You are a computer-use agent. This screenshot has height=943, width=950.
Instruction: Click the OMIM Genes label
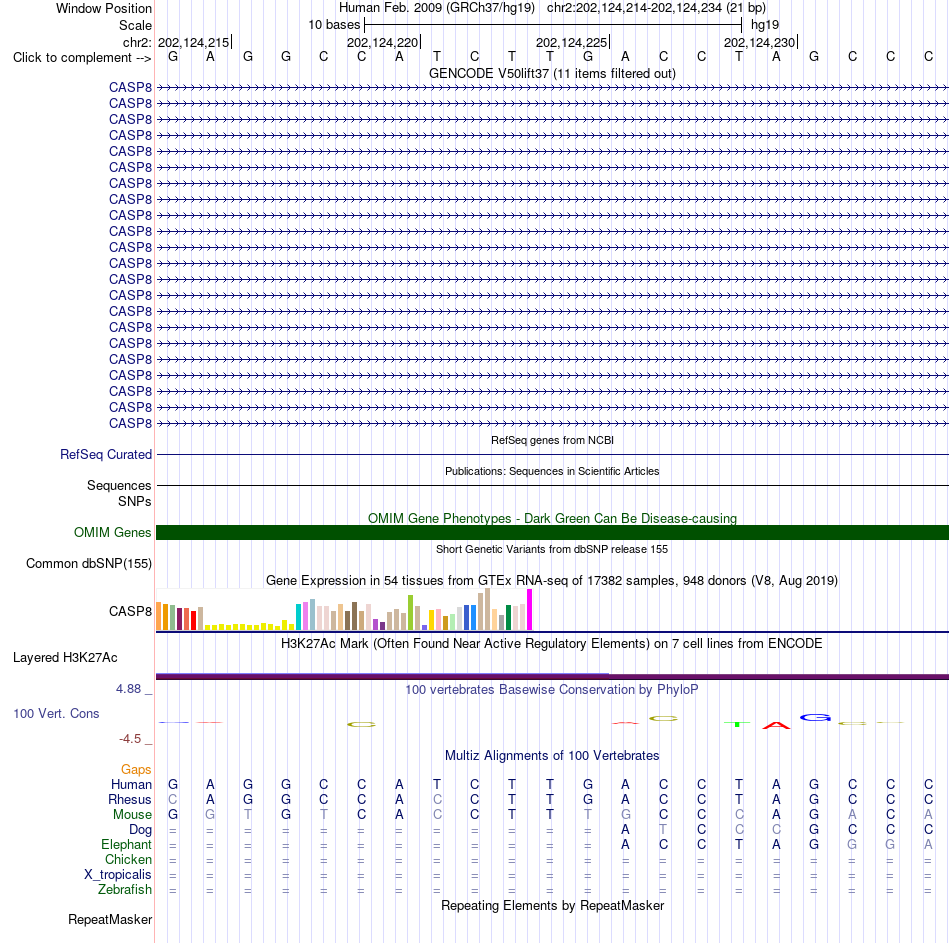(x=113, y=533)
